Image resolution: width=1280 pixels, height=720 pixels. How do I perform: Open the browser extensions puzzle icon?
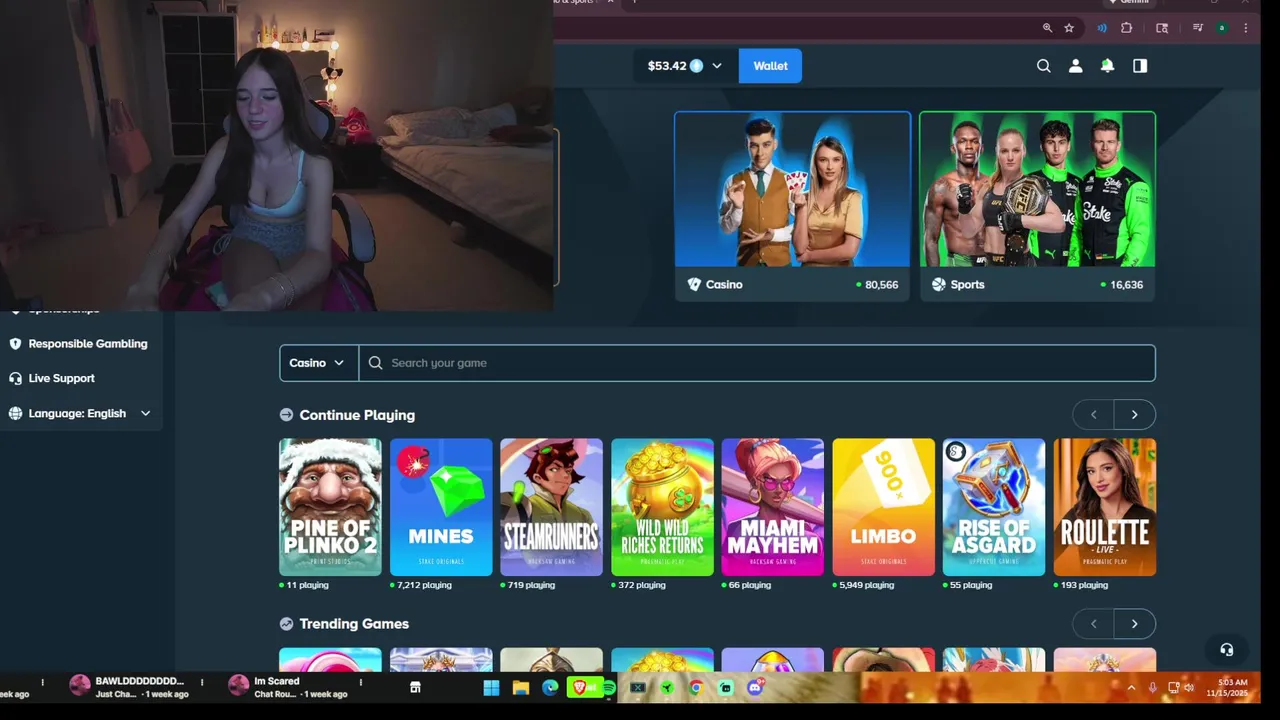[1127, 28]
